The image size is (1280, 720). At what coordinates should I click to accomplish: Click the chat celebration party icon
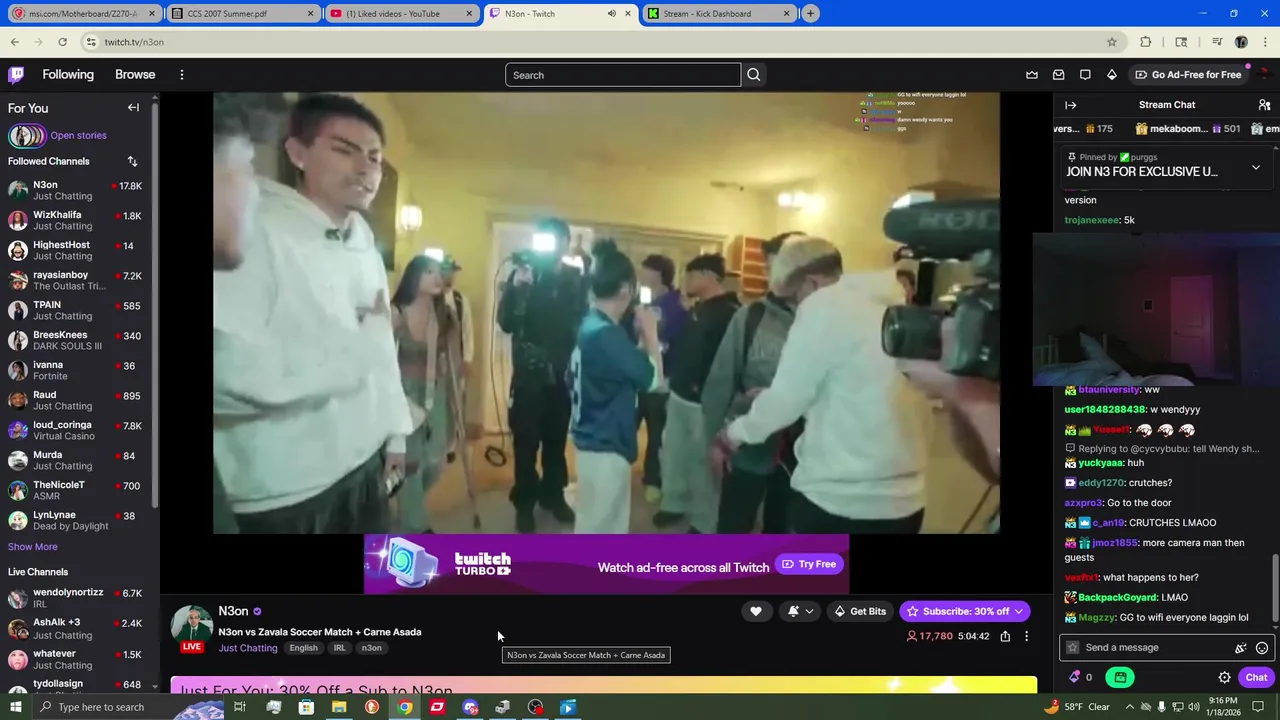pyautogui.click(x=1241, y=648)
